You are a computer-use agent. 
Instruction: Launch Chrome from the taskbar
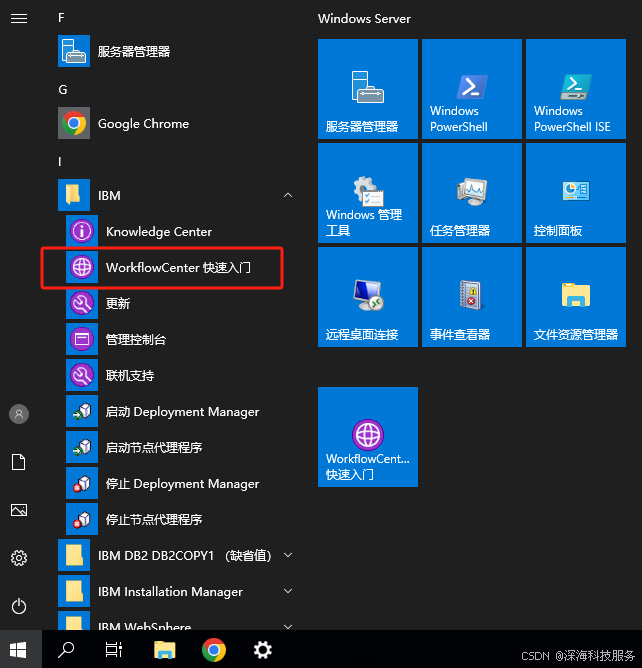214,650
